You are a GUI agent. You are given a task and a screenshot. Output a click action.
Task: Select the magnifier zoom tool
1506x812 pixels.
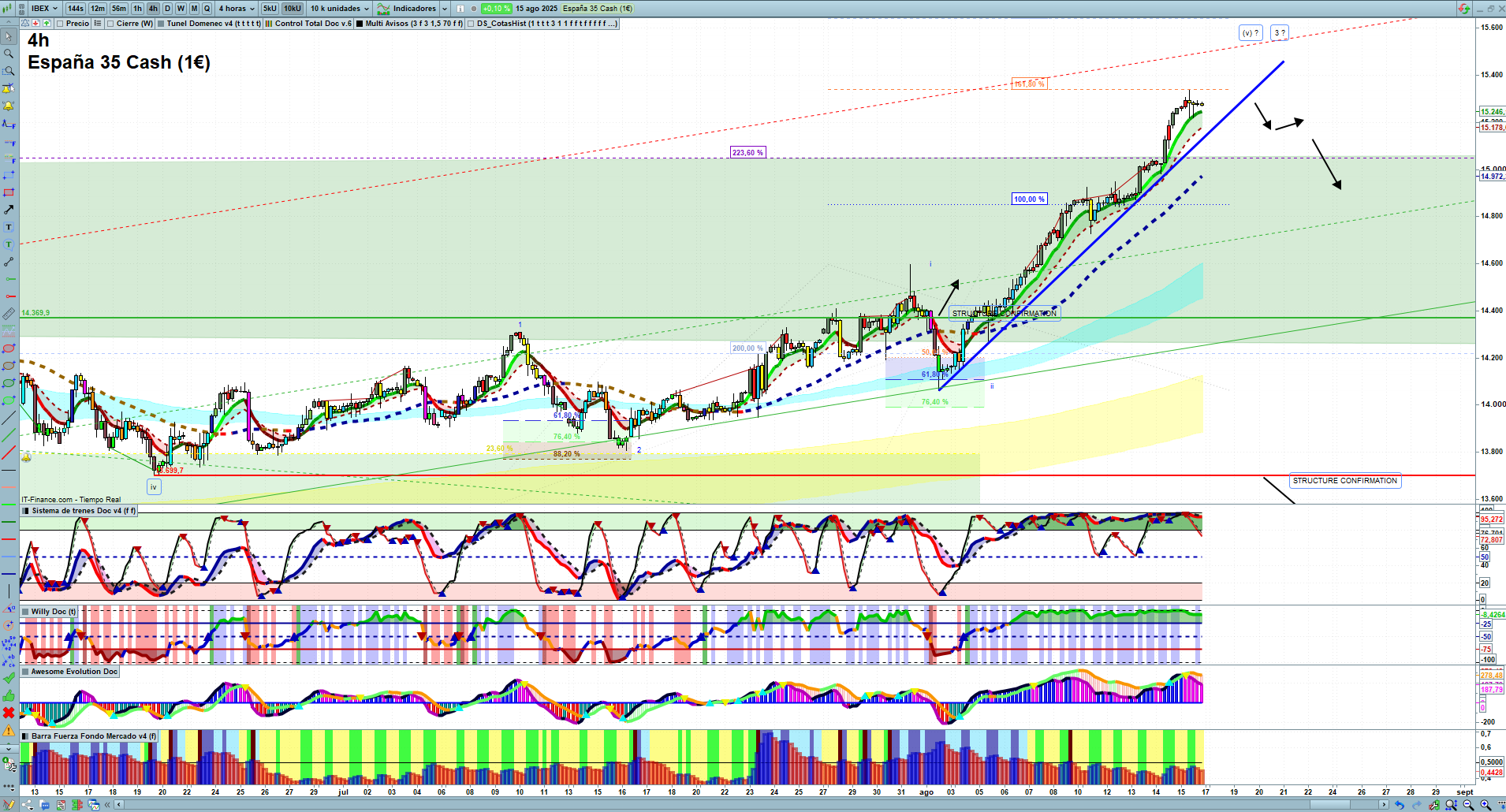tap(9, 54)
